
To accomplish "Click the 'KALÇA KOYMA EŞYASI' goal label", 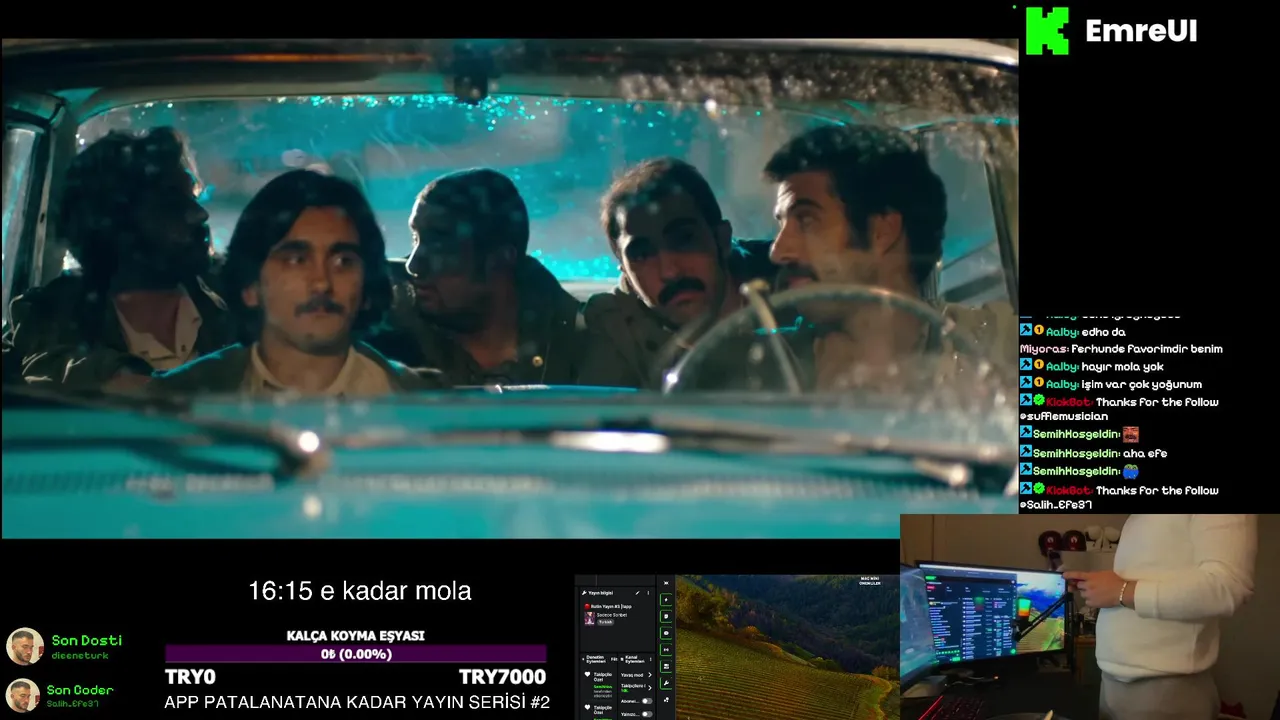I will coord(355,636).
